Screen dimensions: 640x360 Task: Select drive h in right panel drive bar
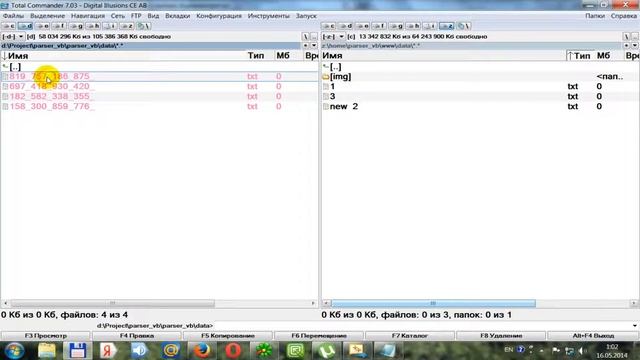click(413, 26)
